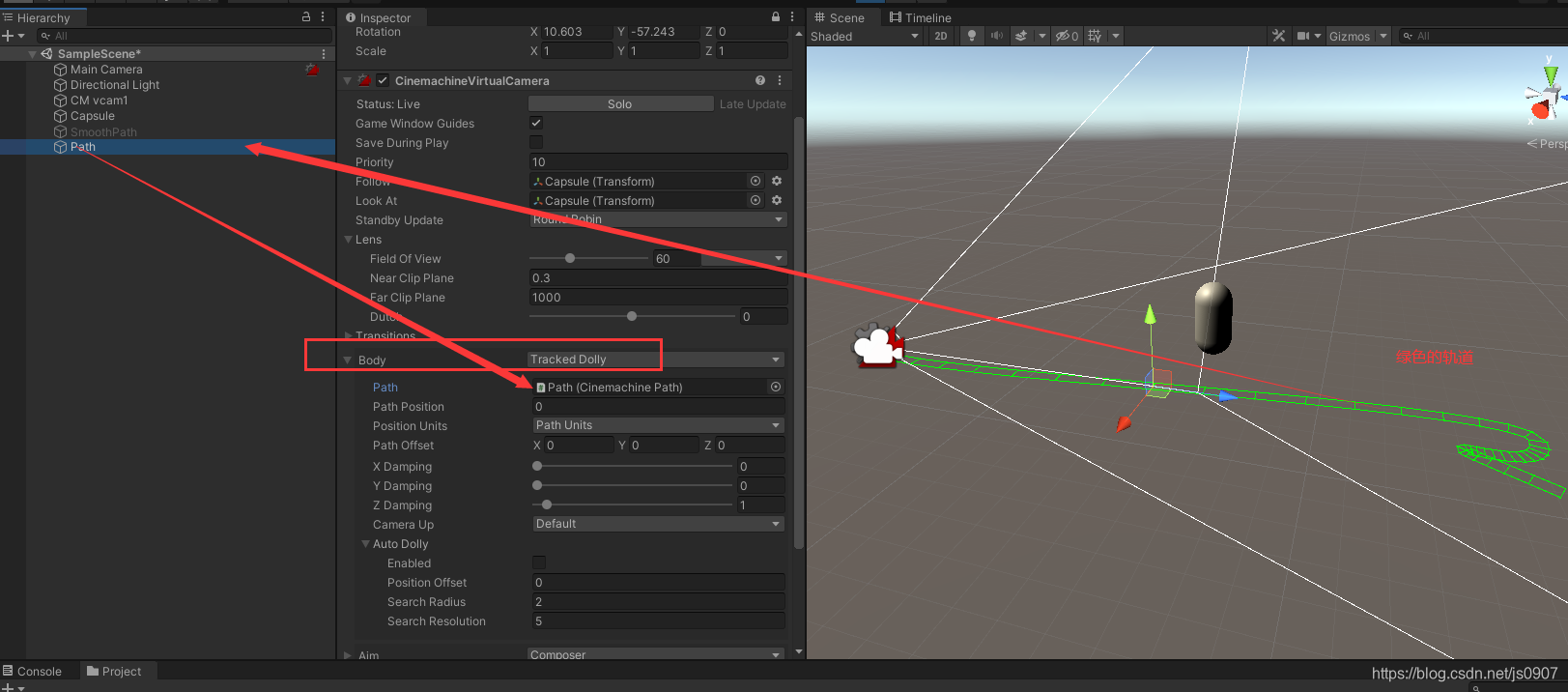This screenshot has width=1568, height=692.
Task: Open CinemachineVirtualCamera help reference icon
Action: click(760, 80)
